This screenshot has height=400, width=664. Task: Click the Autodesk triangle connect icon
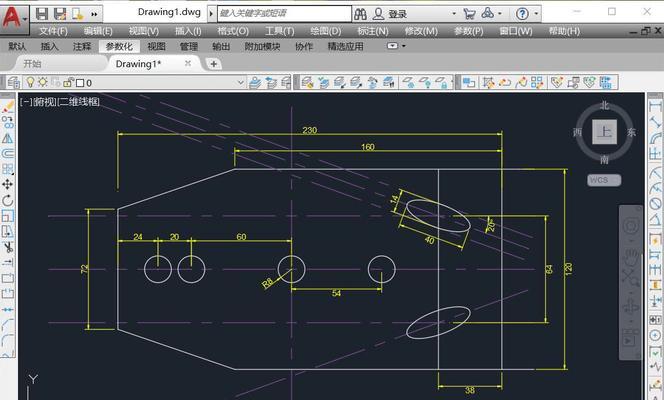point(487,14)
